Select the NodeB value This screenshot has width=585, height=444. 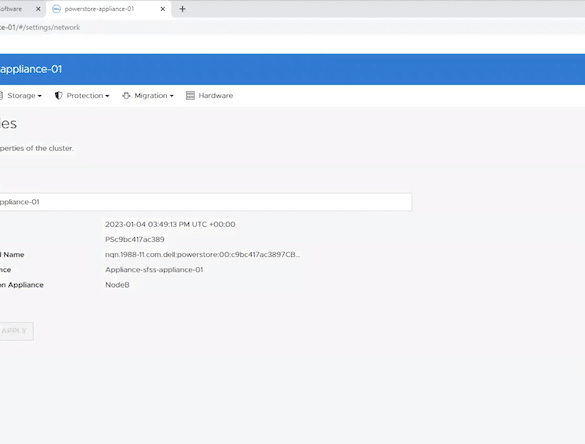pos(117,285)
